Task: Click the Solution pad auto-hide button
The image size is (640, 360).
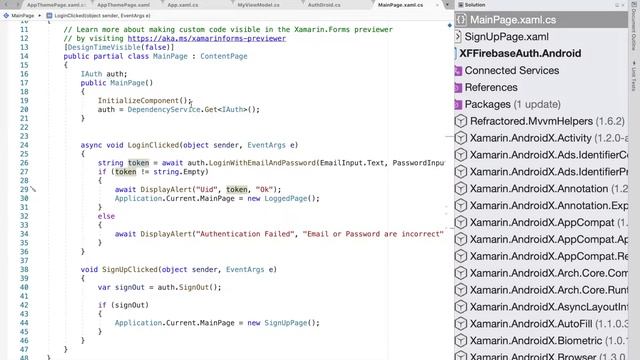Action: [617, 5]
